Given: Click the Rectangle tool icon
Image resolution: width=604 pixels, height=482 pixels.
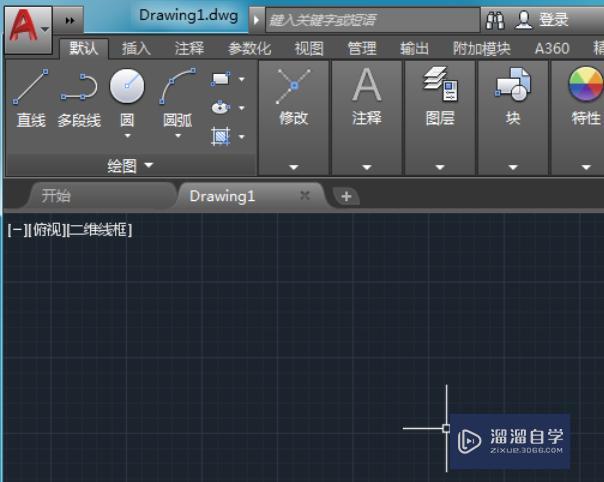Looking at the screenshot, I should tap(221, 79).
